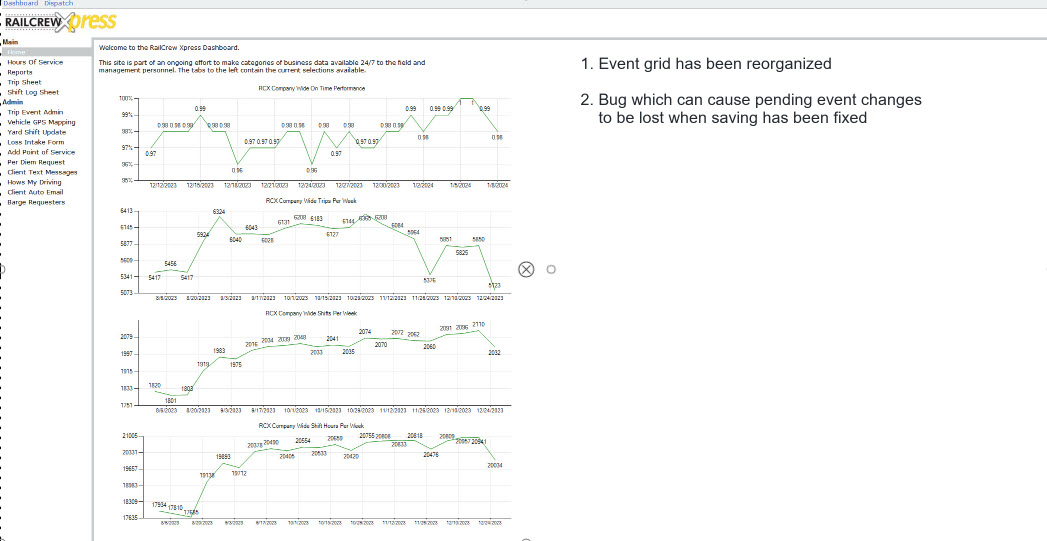Open Hours Of Service page
This screenshot has height=541, width=1047.
[x=35, y=62]
